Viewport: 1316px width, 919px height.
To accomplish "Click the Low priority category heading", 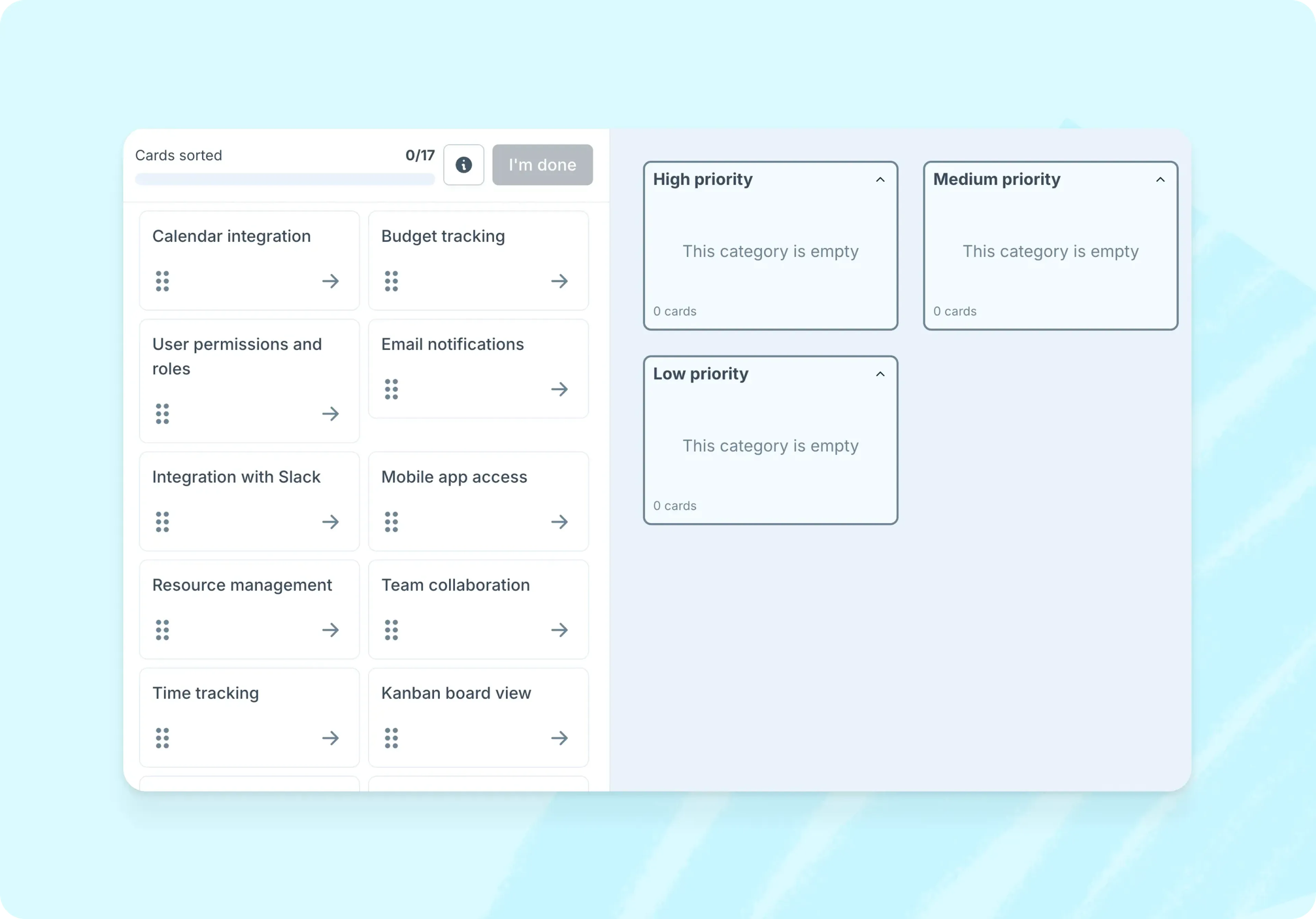I will click(x=700, y=373).
